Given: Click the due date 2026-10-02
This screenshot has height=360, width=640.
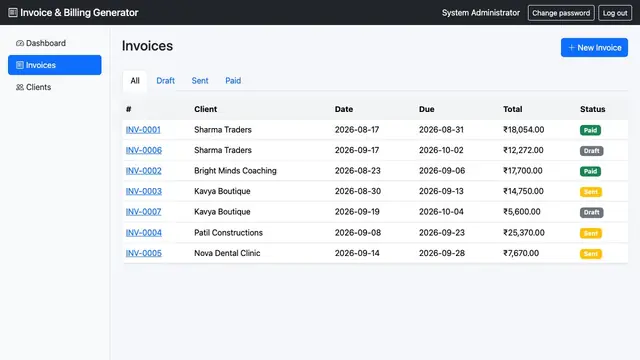Looking at the screenshot, I should [441, 150].
